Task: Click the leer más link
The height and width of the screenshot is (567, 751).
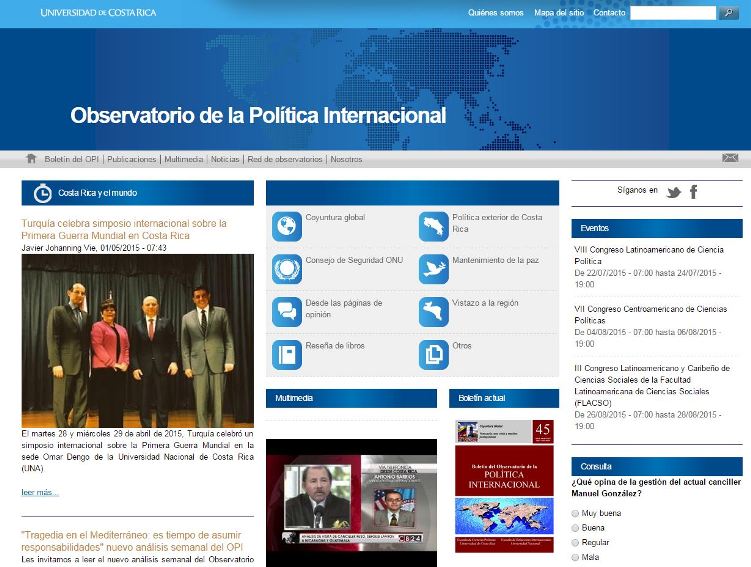Action: [40, 492]
